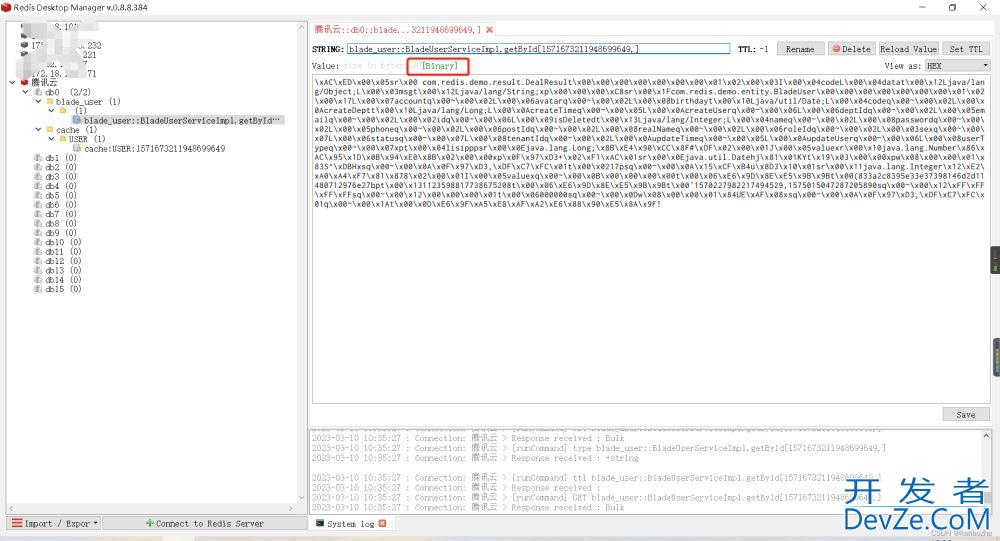Select the db1 (0) database row

pos(61,158)
